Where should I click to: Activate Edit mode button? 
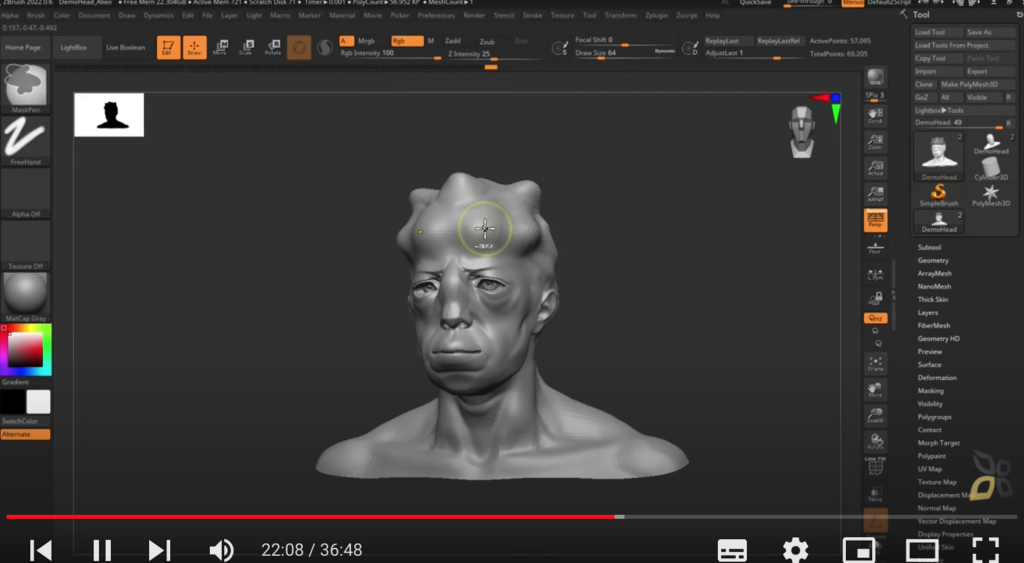pos(168,48)
